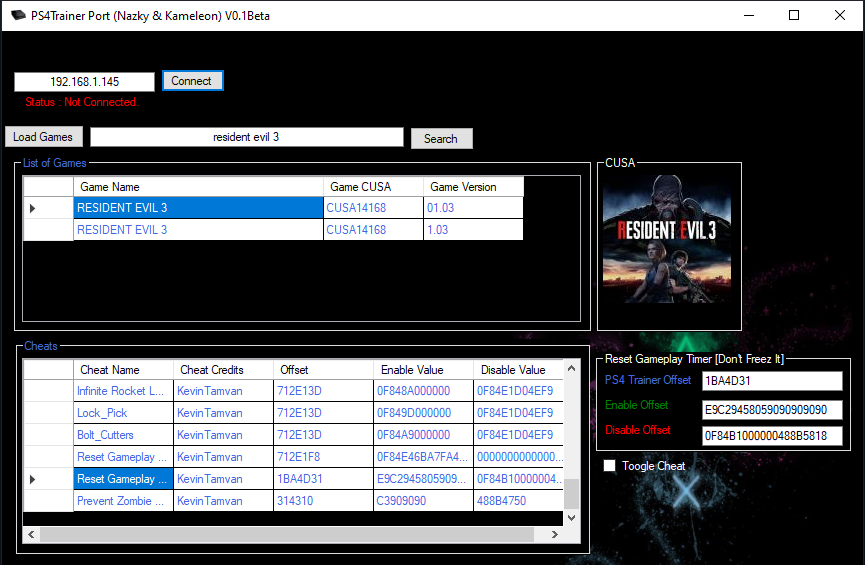Click the Enable Value column header
The height and width of the screenshot is (565, 865).
coord(423,370)
